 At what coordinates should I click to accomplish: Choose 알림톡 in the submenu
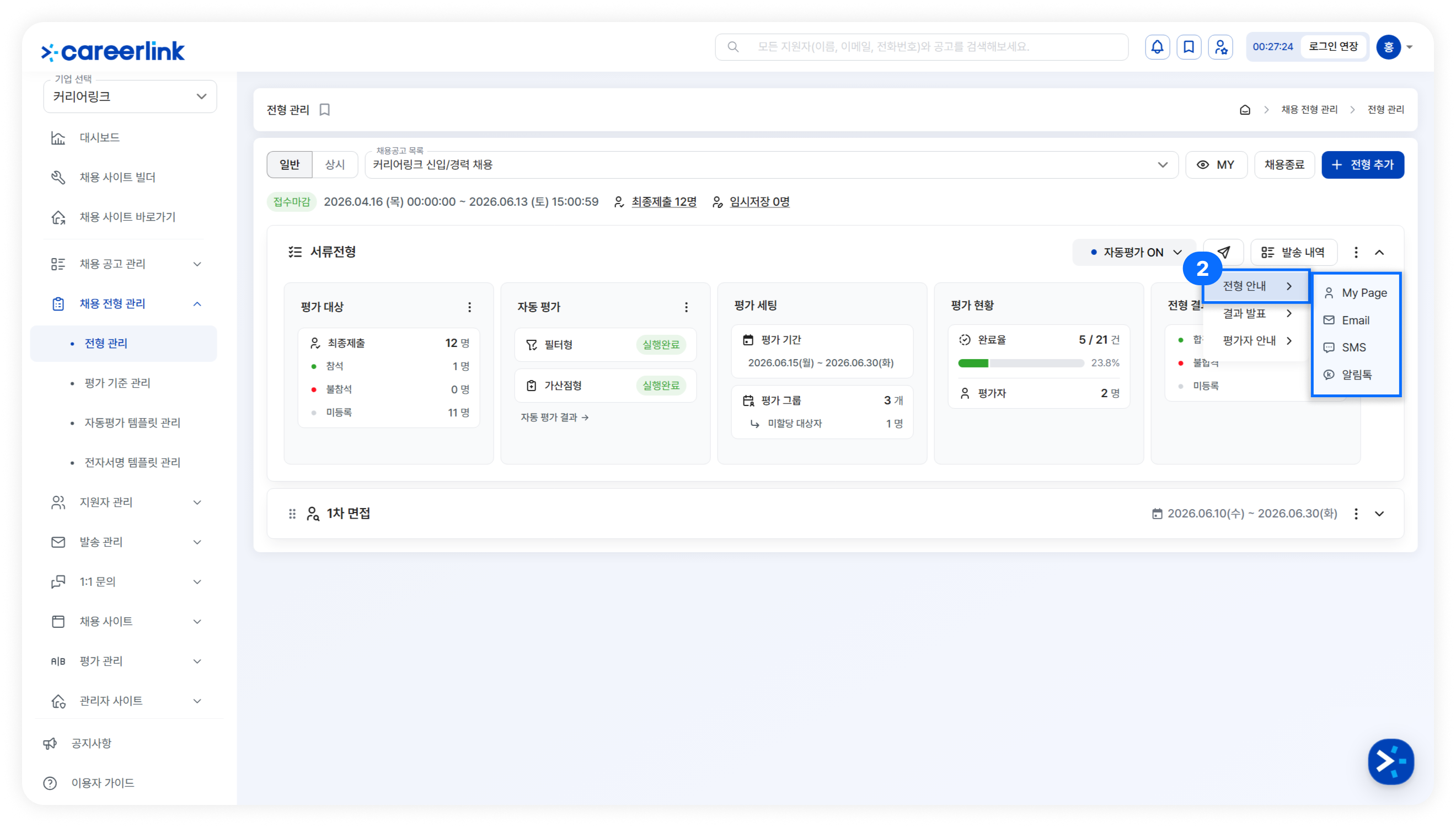pyautogui.click(x=1356, y=375)
